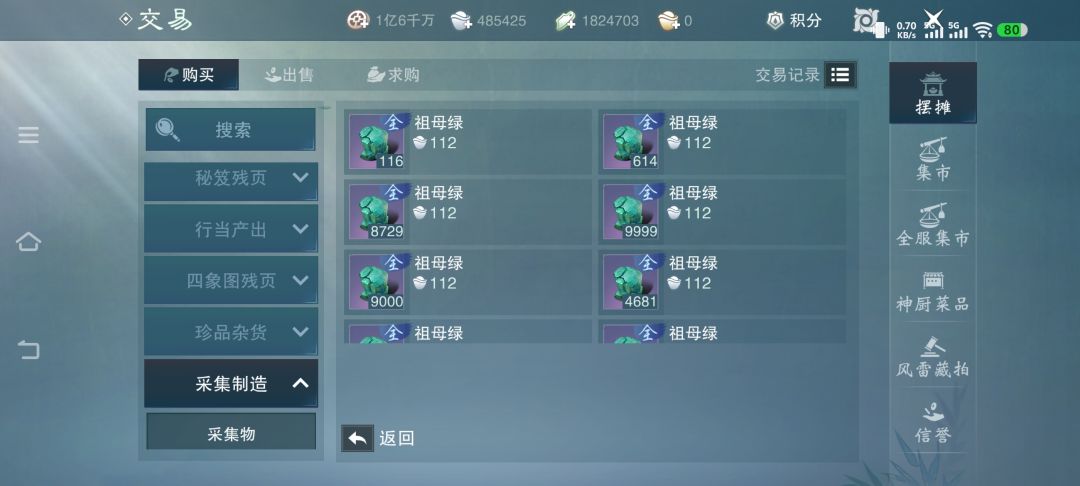The width and height of the screenshot is (1080, 486).
Task: Select the 采集物 subcategory button
Action: coord(231,434)
